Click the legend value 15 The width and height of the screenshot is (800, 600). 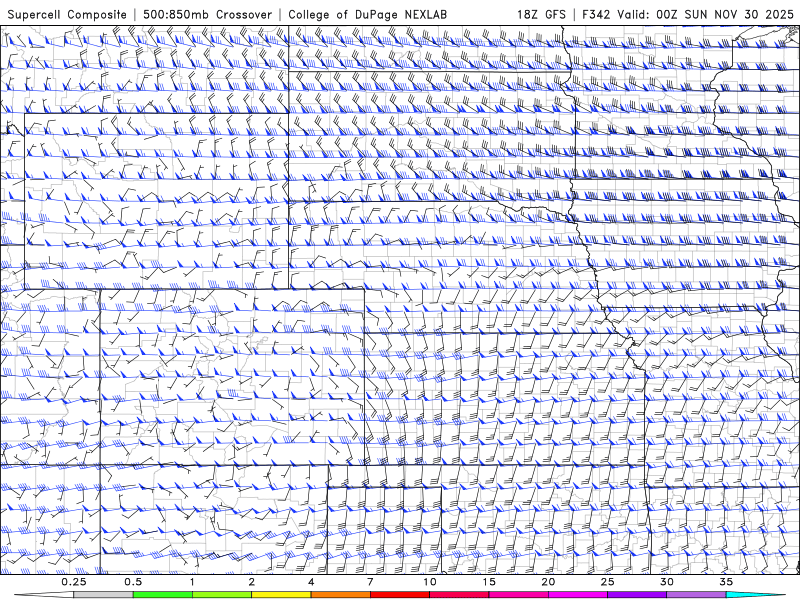coord(489,582)
